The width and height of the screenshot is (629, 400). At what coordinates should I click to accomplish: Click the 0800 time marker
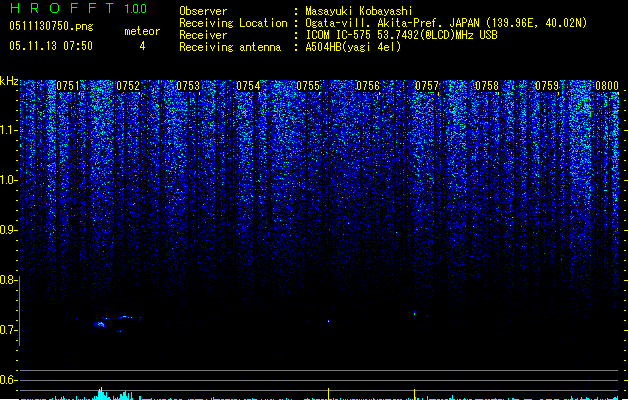click(x=607, y=86)
